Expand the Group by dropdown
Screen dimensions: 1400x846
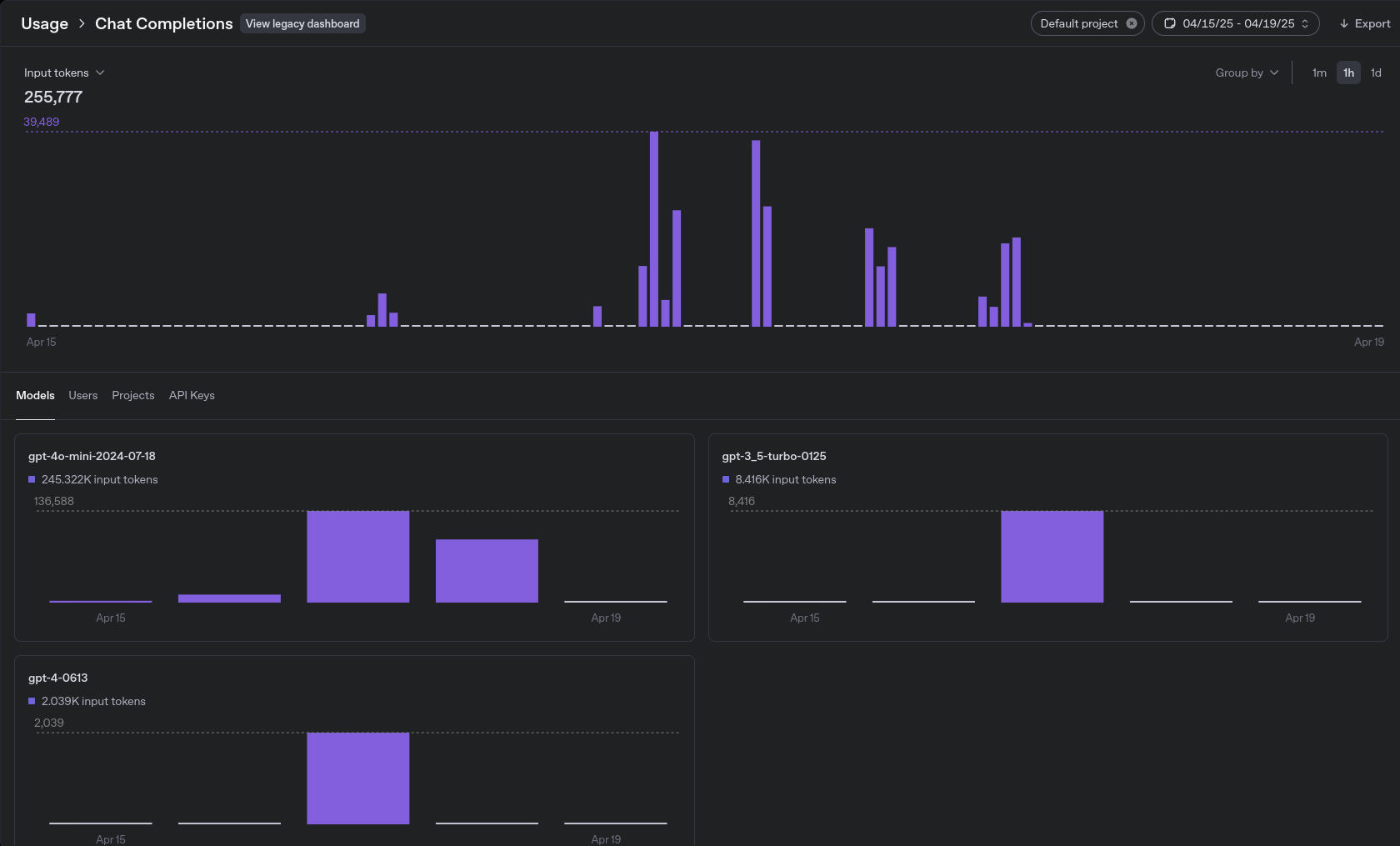(1246, 73)
